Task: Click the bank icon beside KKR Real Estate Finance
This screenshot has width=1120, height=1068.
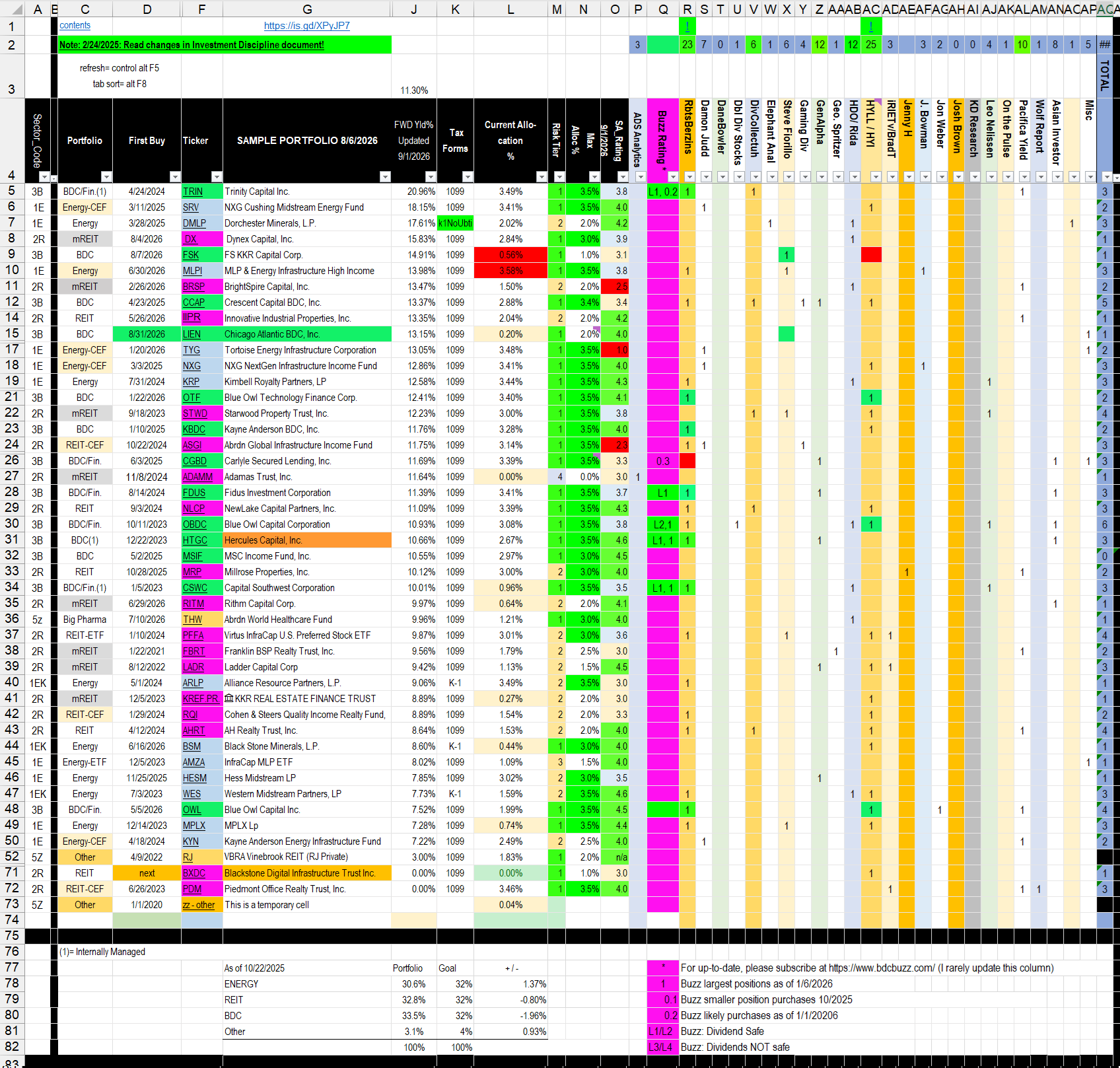Action: click(x=228, y=698)
